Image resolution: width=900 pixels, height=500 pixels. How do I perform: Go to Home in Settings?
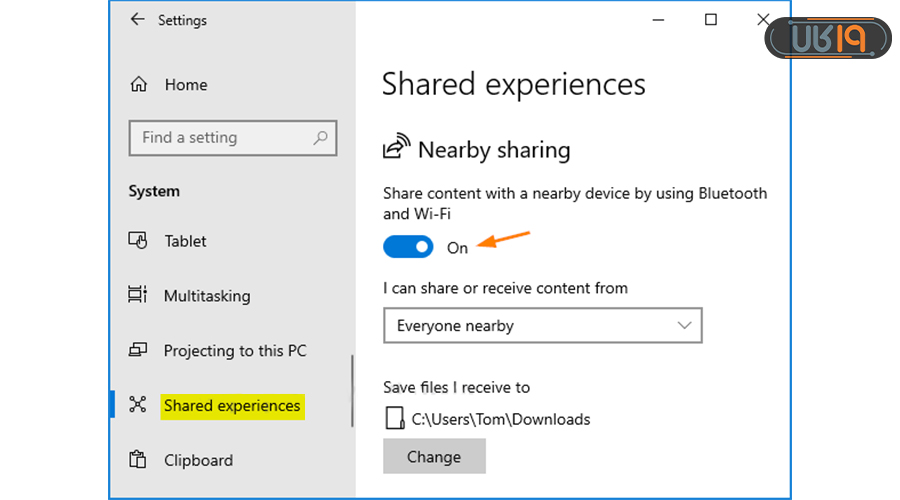[185, 85]
